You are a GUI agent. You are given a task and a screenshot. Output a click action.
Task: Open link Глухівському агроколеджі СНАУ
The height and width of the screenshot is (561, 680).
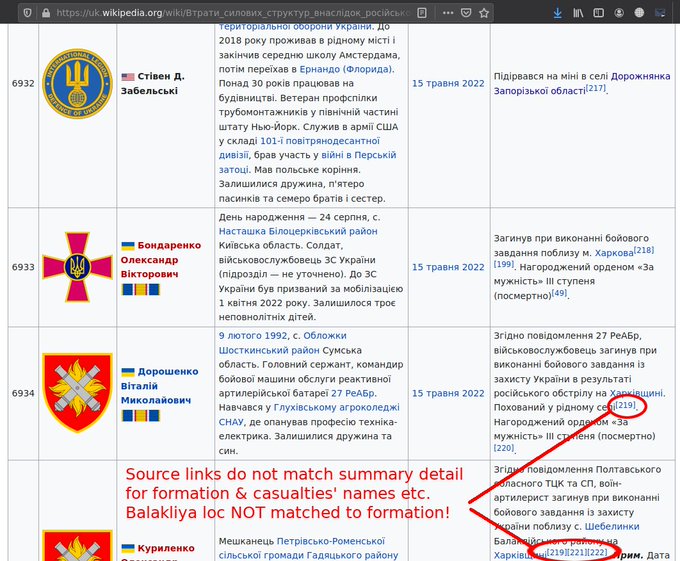[x=309, y=415]
